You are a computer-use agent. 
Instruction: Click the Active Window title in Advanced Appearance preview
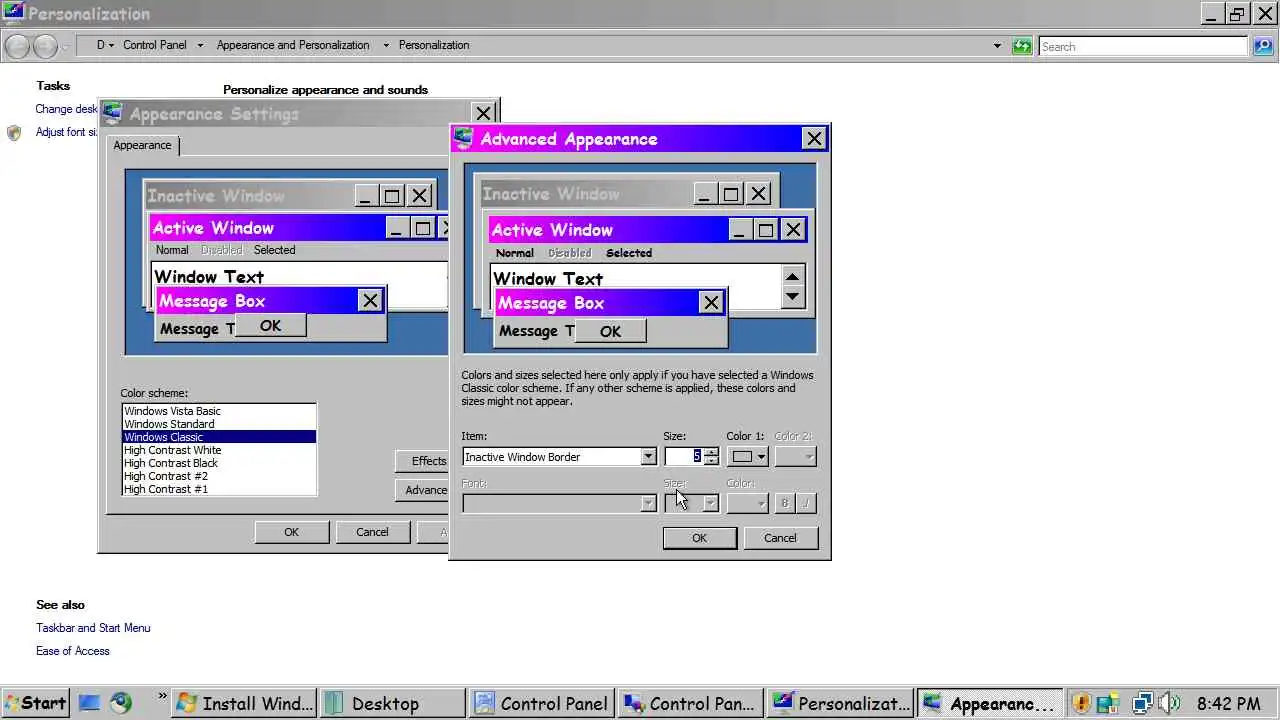coord(552,230)
